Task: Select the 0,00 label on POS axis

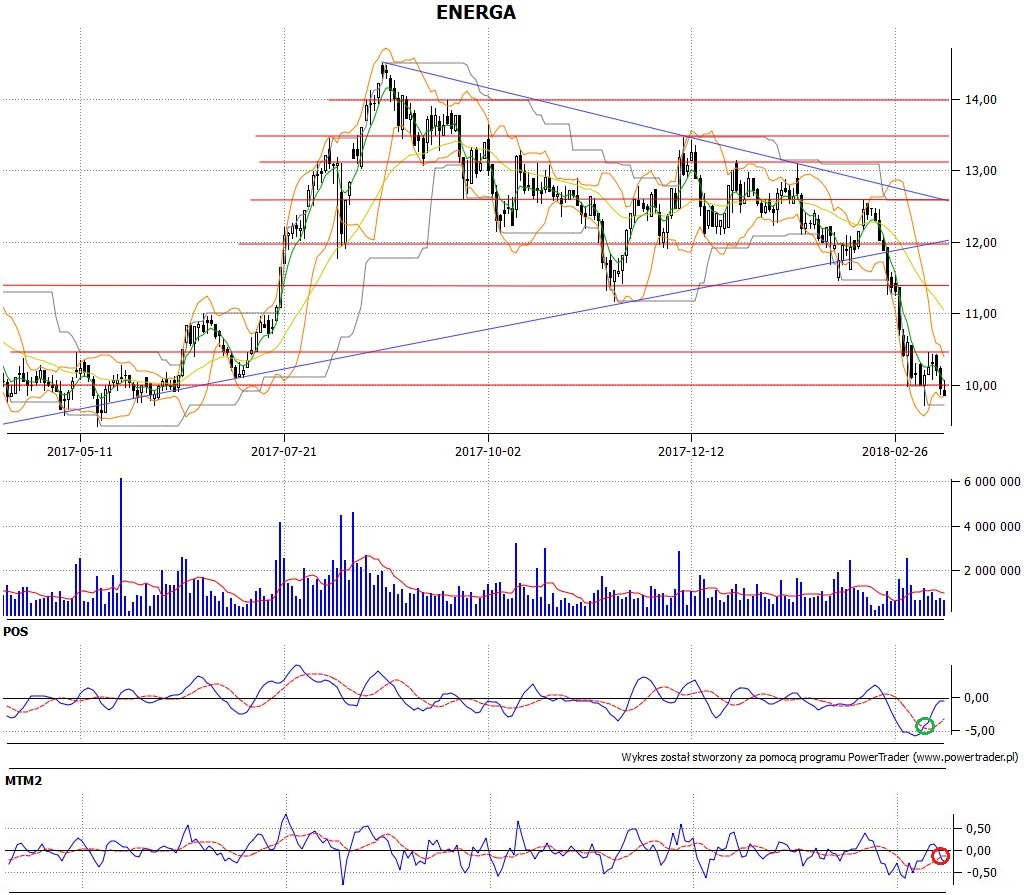Action: pyautogui.click(x=976, y=698)
